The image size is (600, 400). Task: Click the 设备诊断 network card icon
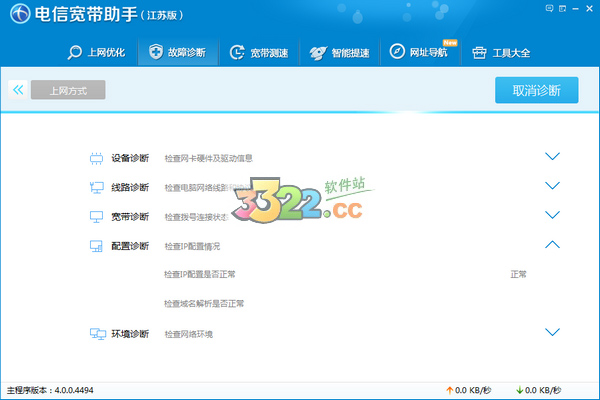click(x=96, y=158)
